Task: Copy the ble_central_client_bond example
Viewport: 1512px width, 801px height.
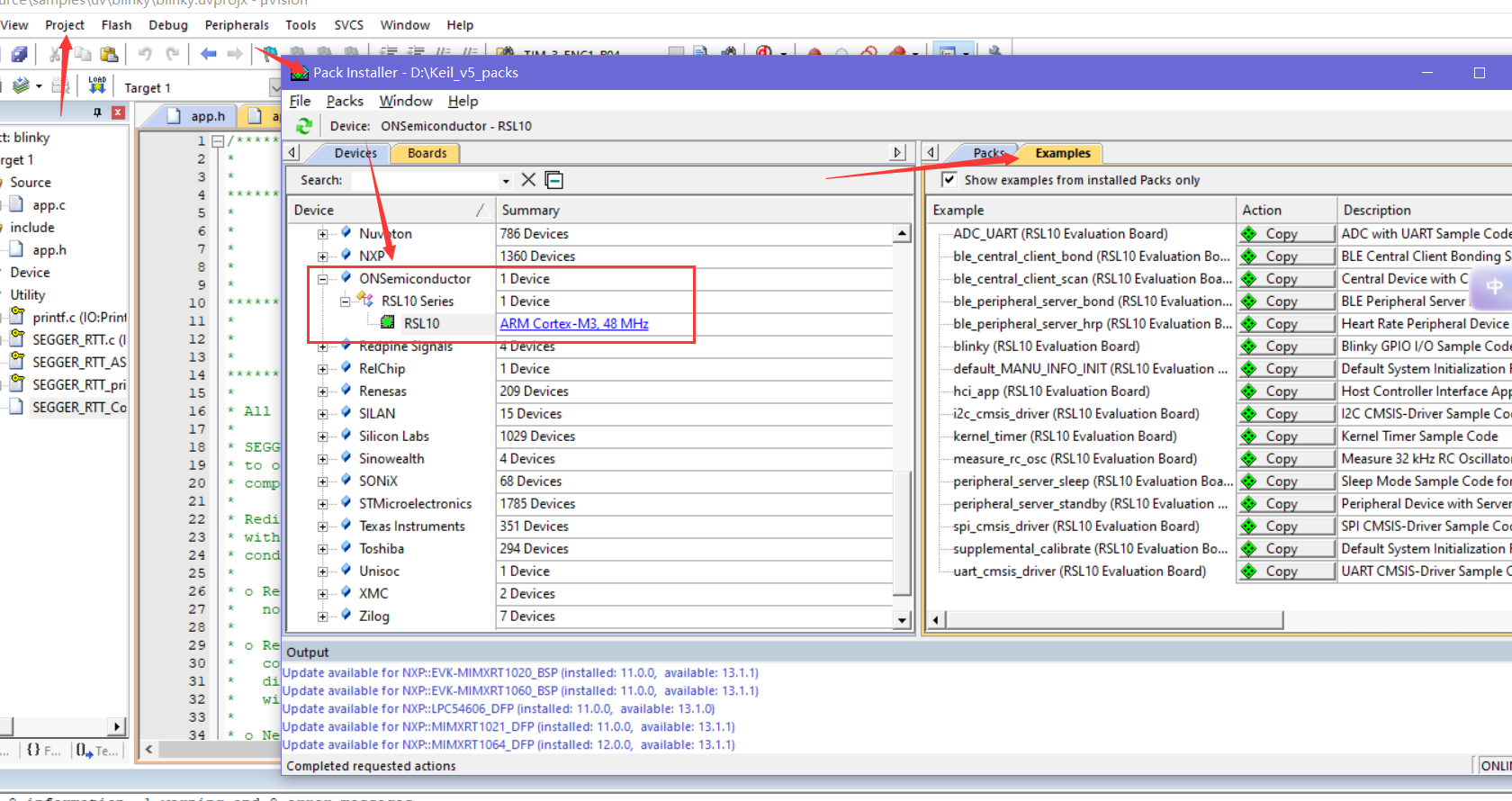Action: [x=1285, y=256]
